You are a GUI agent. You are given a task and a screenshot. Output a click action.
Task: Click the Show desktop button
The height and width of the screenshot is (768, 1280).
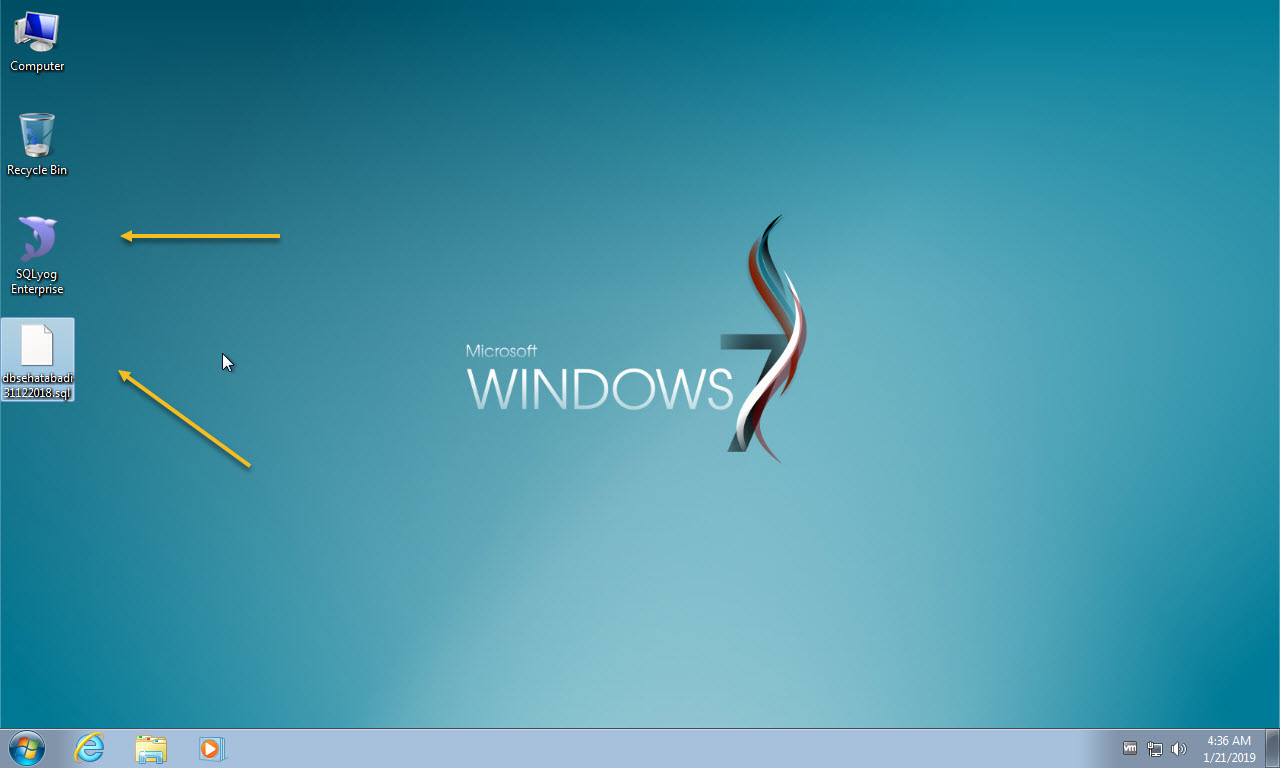click(x=1272, y=748)
